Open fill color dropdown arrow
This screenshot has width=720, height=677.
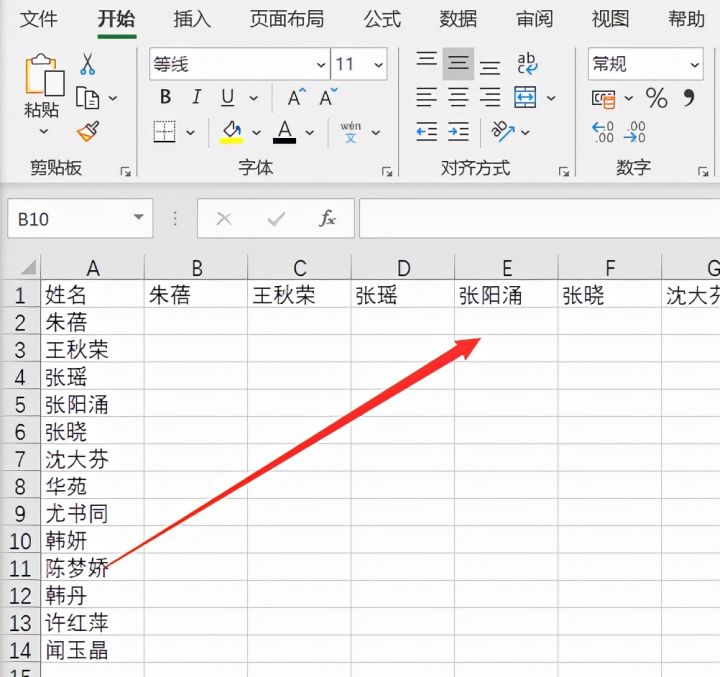[x=257, y=133]
